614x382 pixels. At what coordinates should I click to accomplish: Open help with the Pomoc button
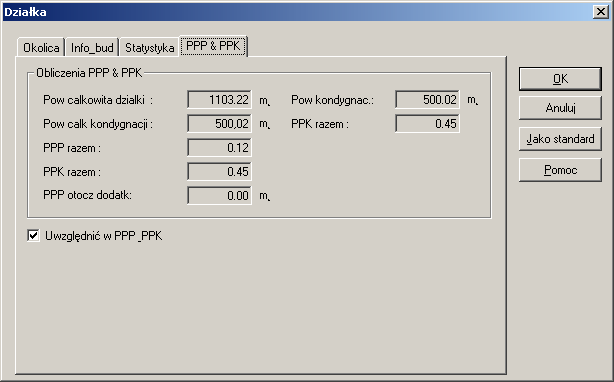(560, 170)
